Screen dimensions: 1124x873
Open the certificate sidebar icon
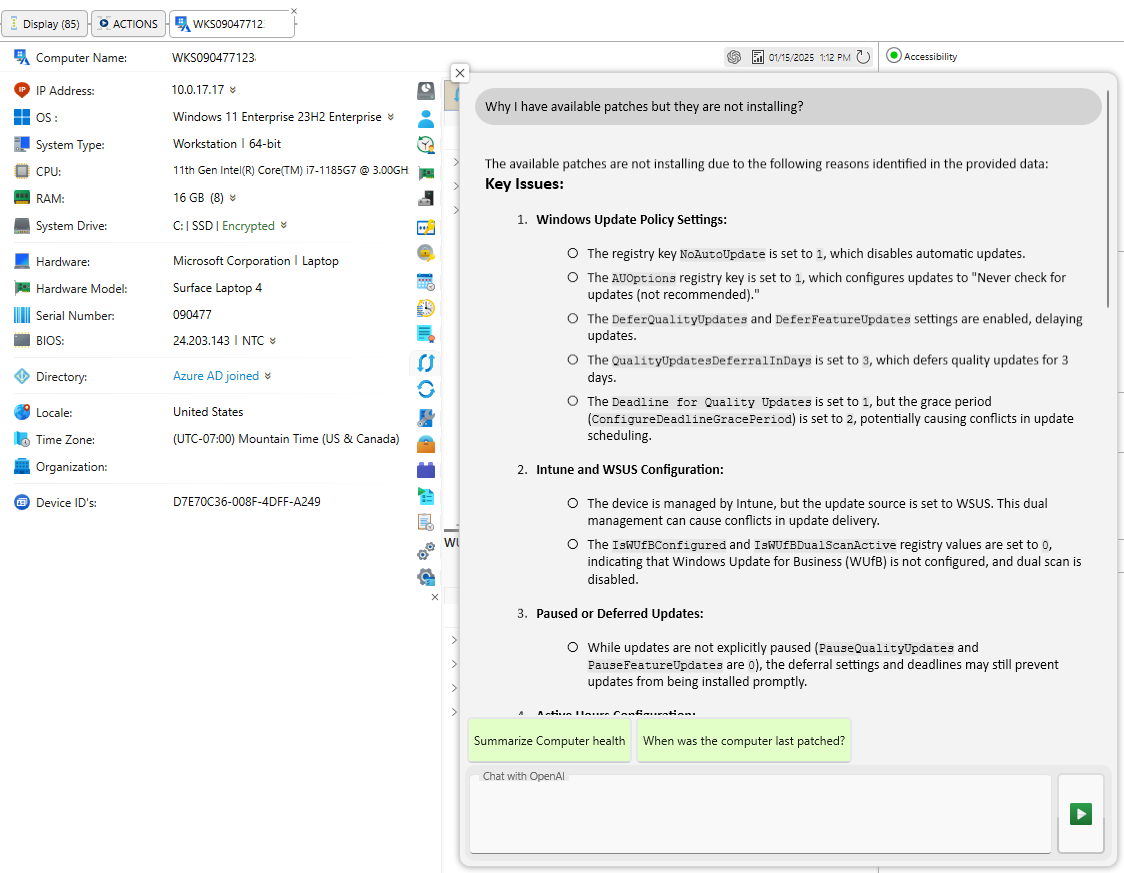(x=426, y=335)
